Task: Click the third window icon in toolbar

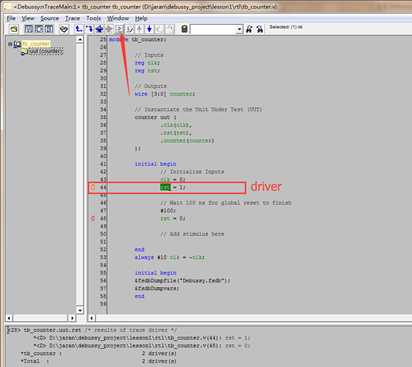Action: [x=49, y=29]
